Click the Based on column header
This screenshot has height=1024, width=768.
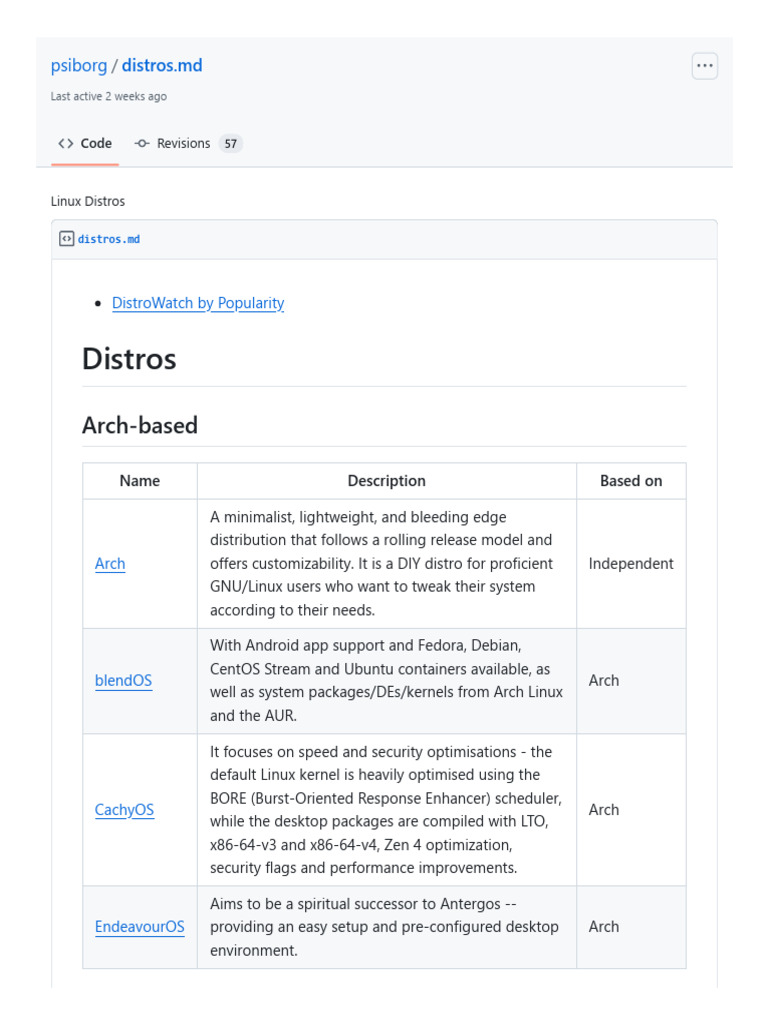631,481
